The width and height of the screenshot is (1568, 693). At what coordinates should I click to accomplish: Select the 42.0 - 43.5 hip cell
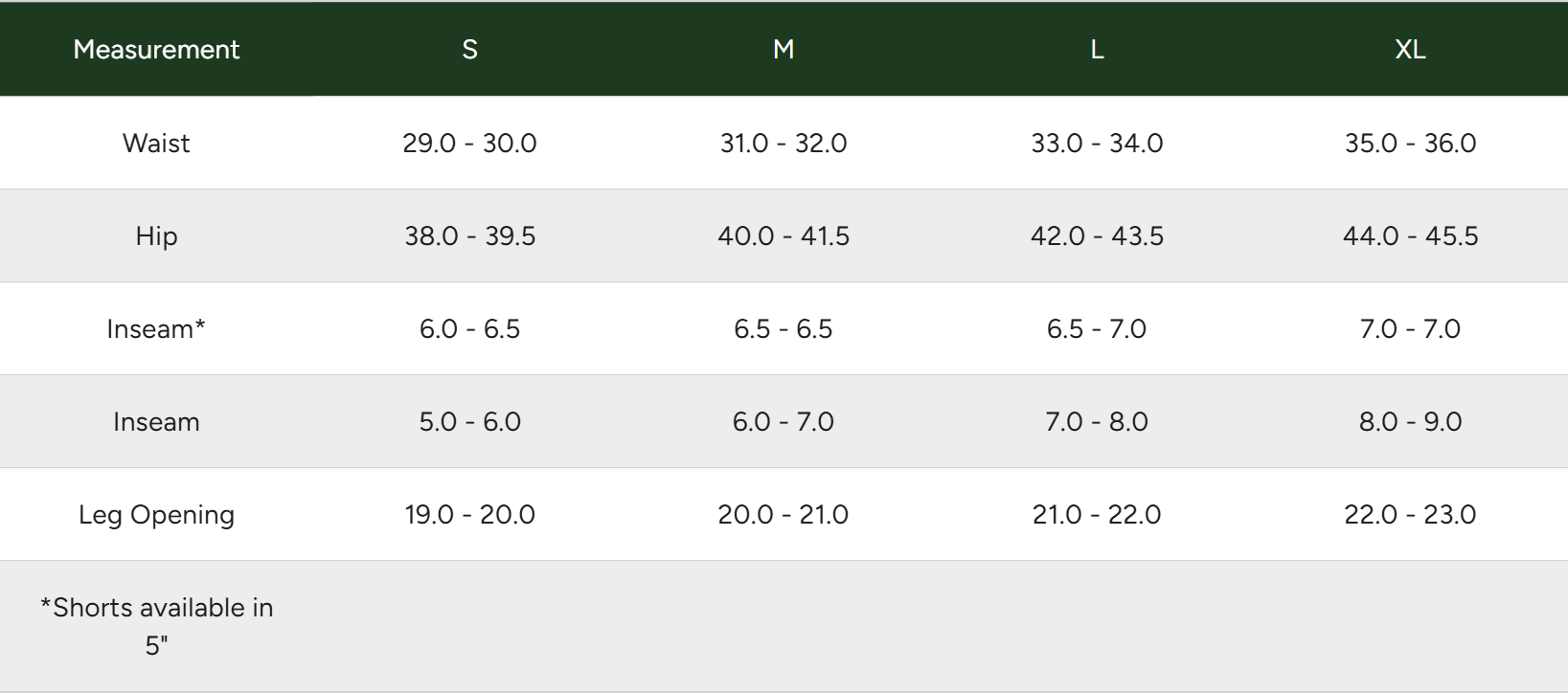click(x=1097, y=236)
